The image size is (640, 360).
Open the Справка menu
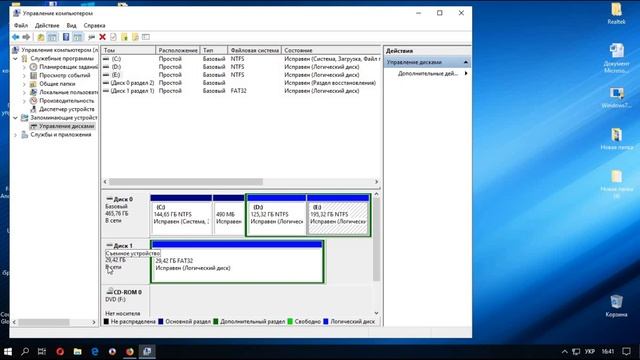(94, 25)
